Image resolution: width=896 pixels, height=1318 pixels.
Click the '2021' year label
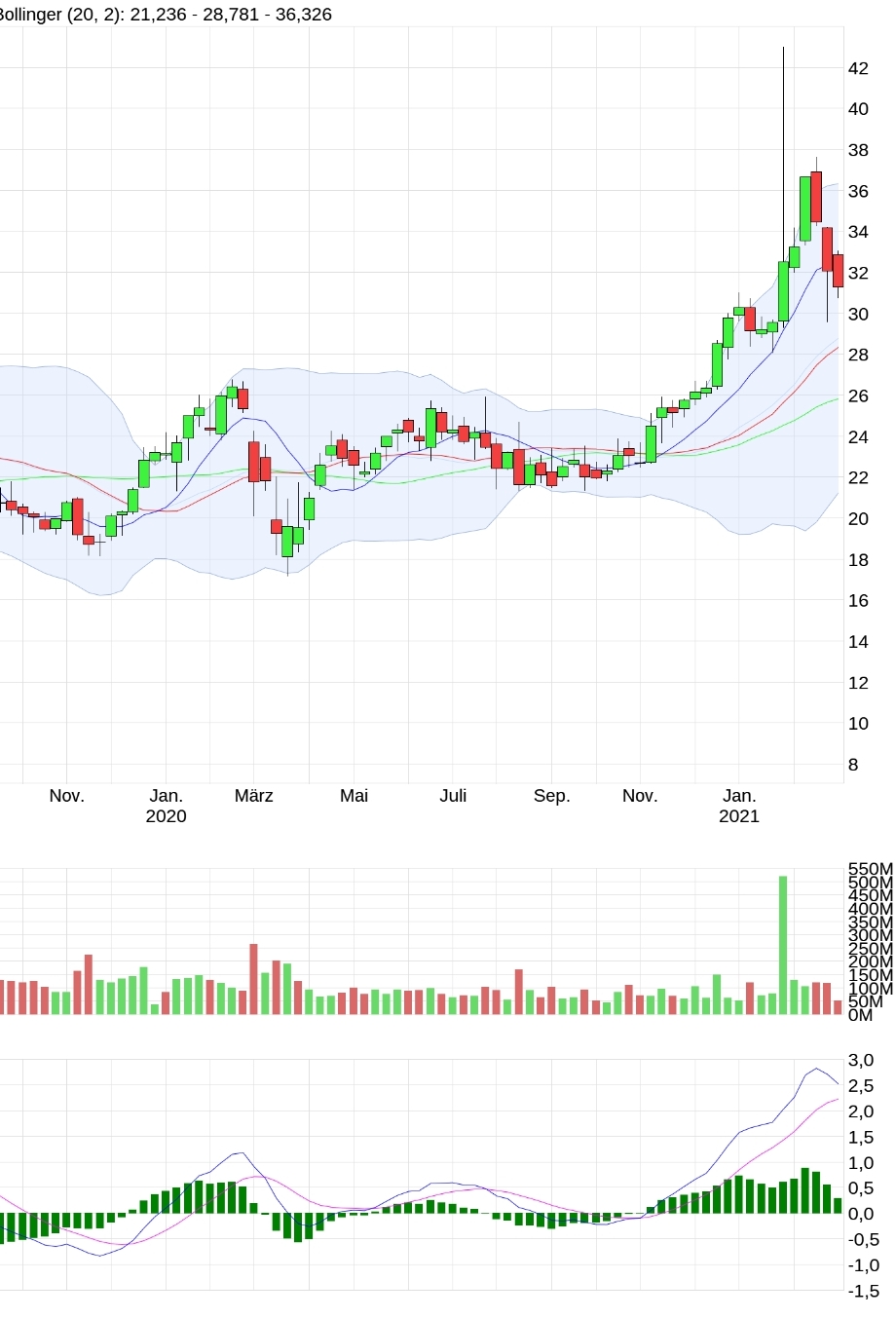click(x=739, y=816)
